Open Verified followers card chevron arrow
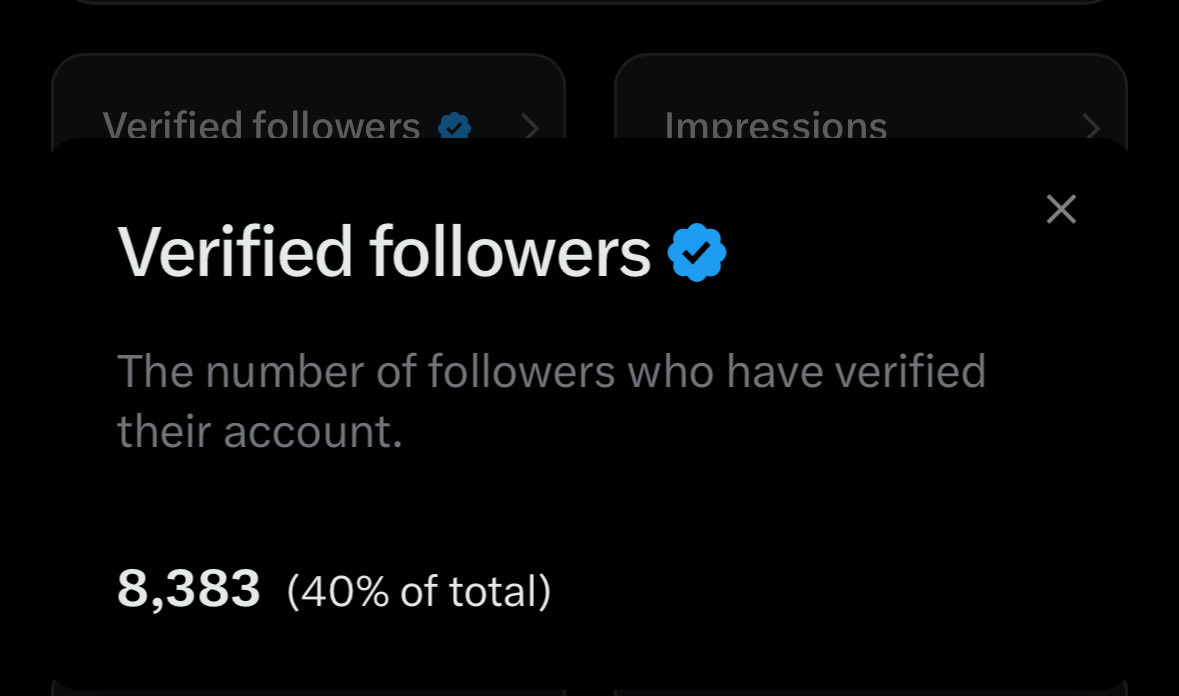The height and width of the screenshot is (696, 1179). point(531,126)
